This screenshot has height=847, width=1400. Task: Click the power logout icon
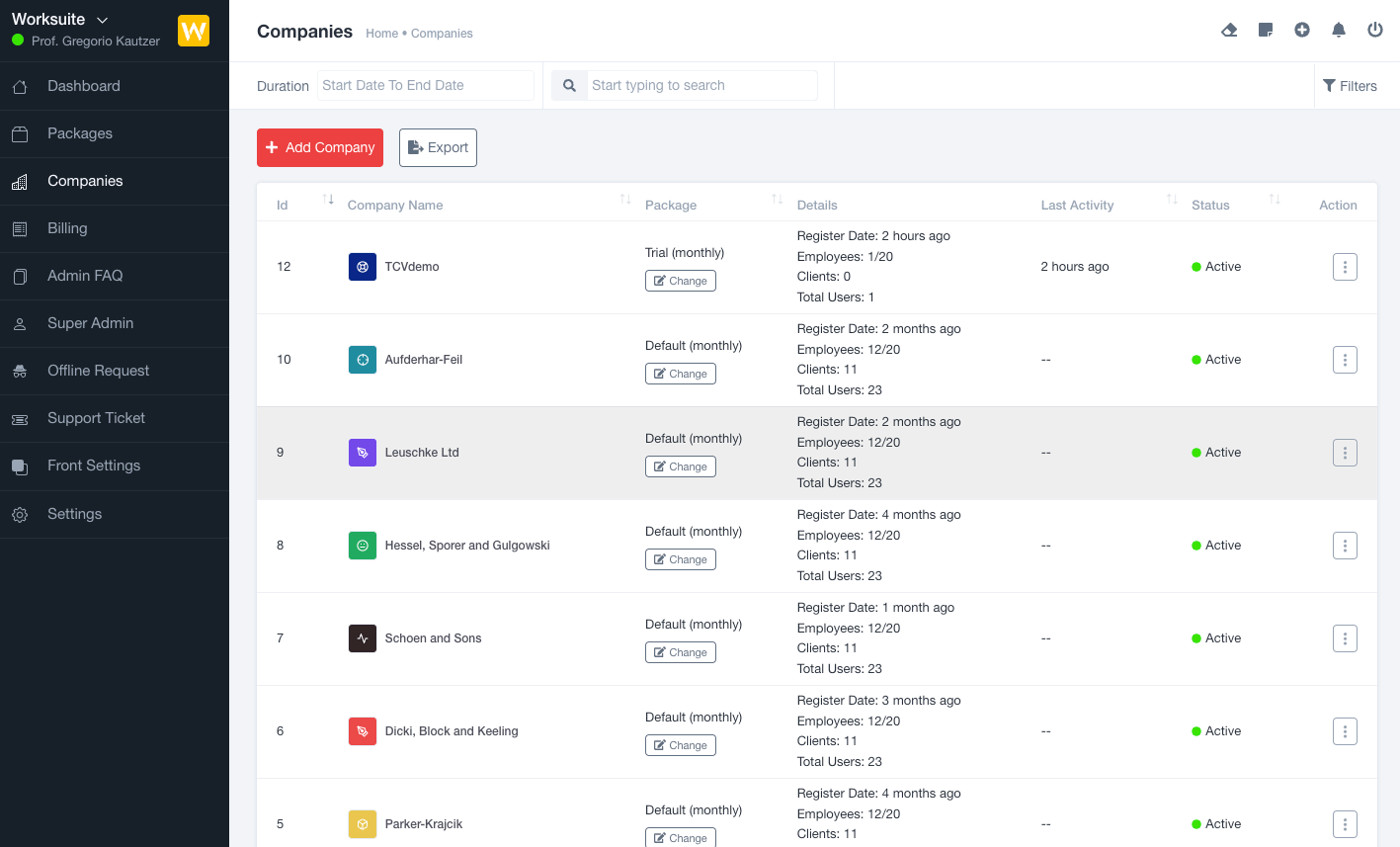[1375, 30]
